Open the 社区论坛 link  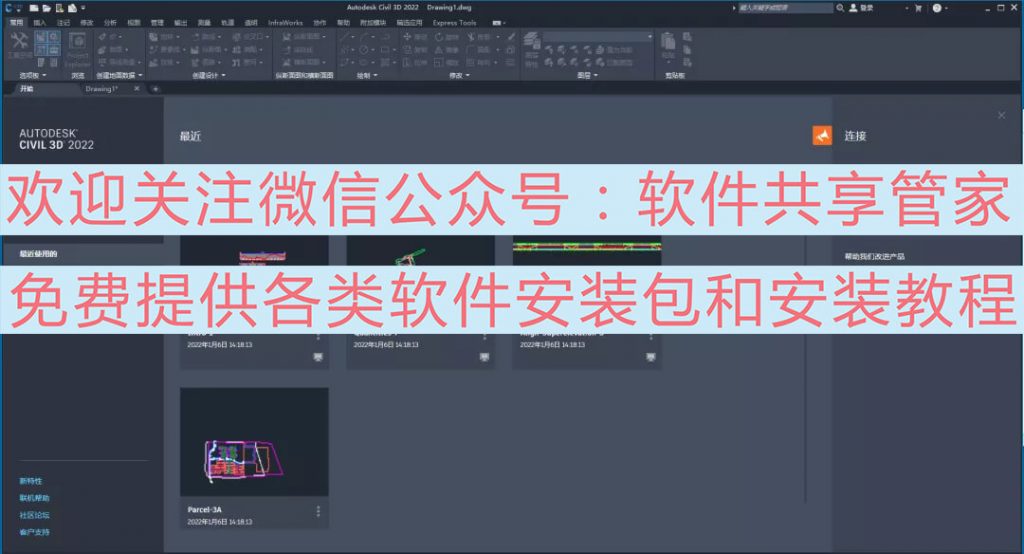(34, 515)
